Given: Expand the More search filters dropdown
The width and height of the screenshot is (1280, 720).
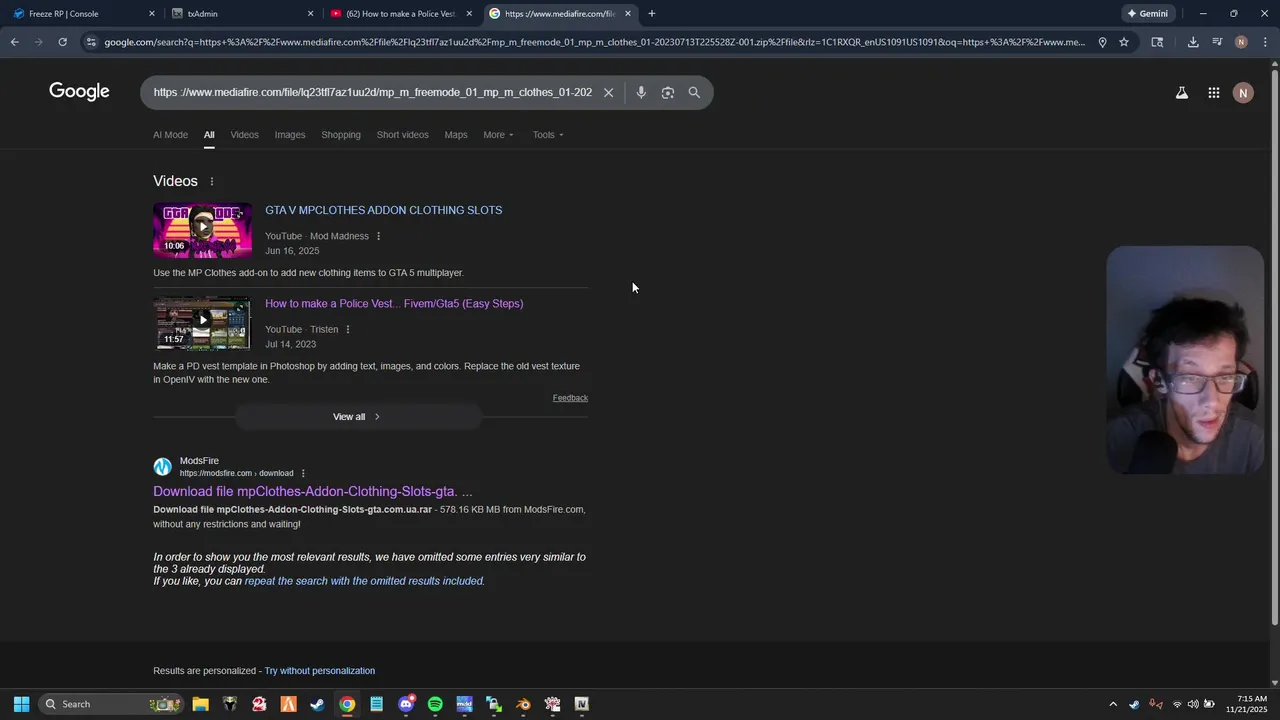Looking at the screenshot, I should pyautogui.click(x=498, y=135).
